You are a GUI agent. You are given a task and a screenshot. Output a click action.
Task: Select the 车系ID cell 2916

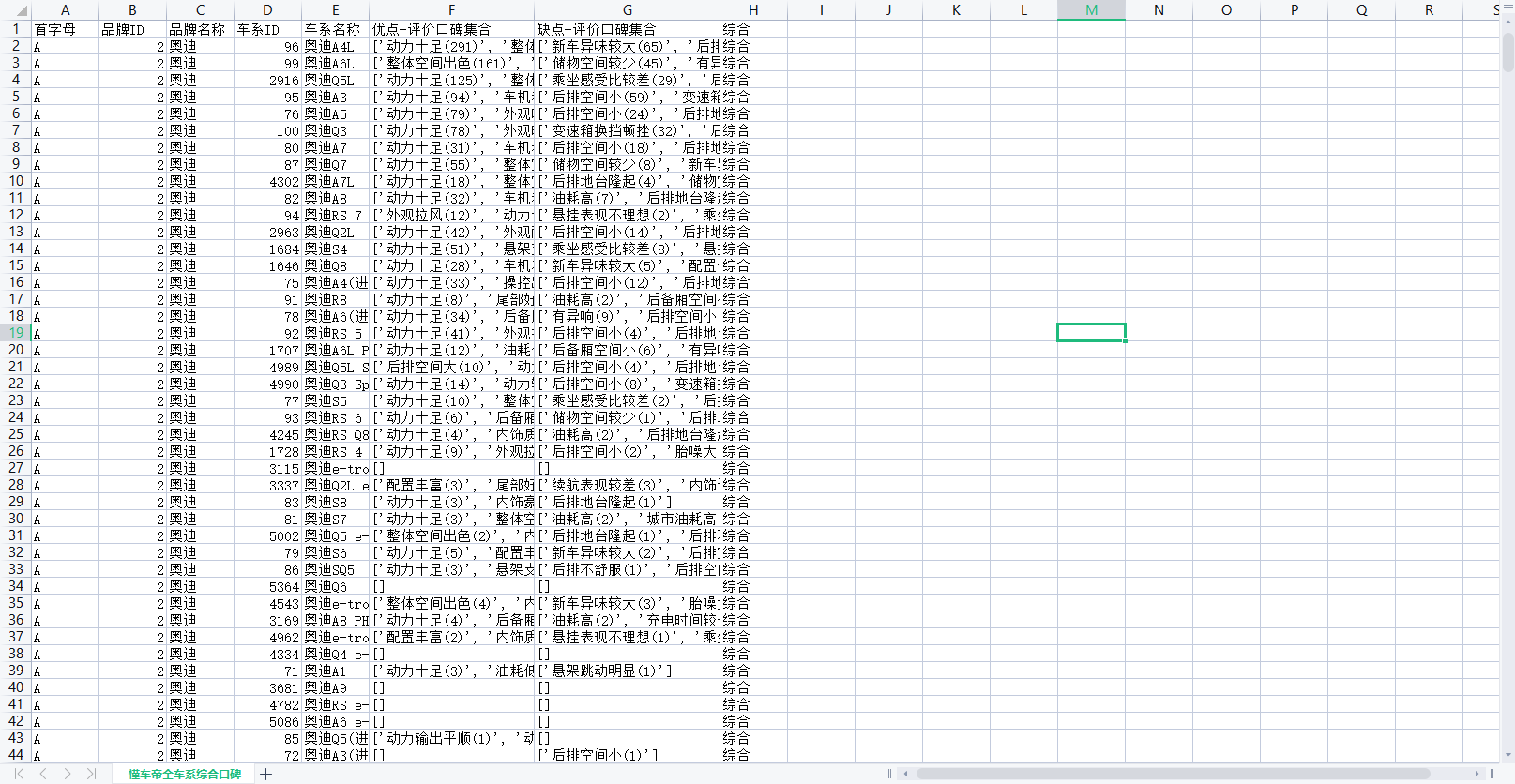267,80
